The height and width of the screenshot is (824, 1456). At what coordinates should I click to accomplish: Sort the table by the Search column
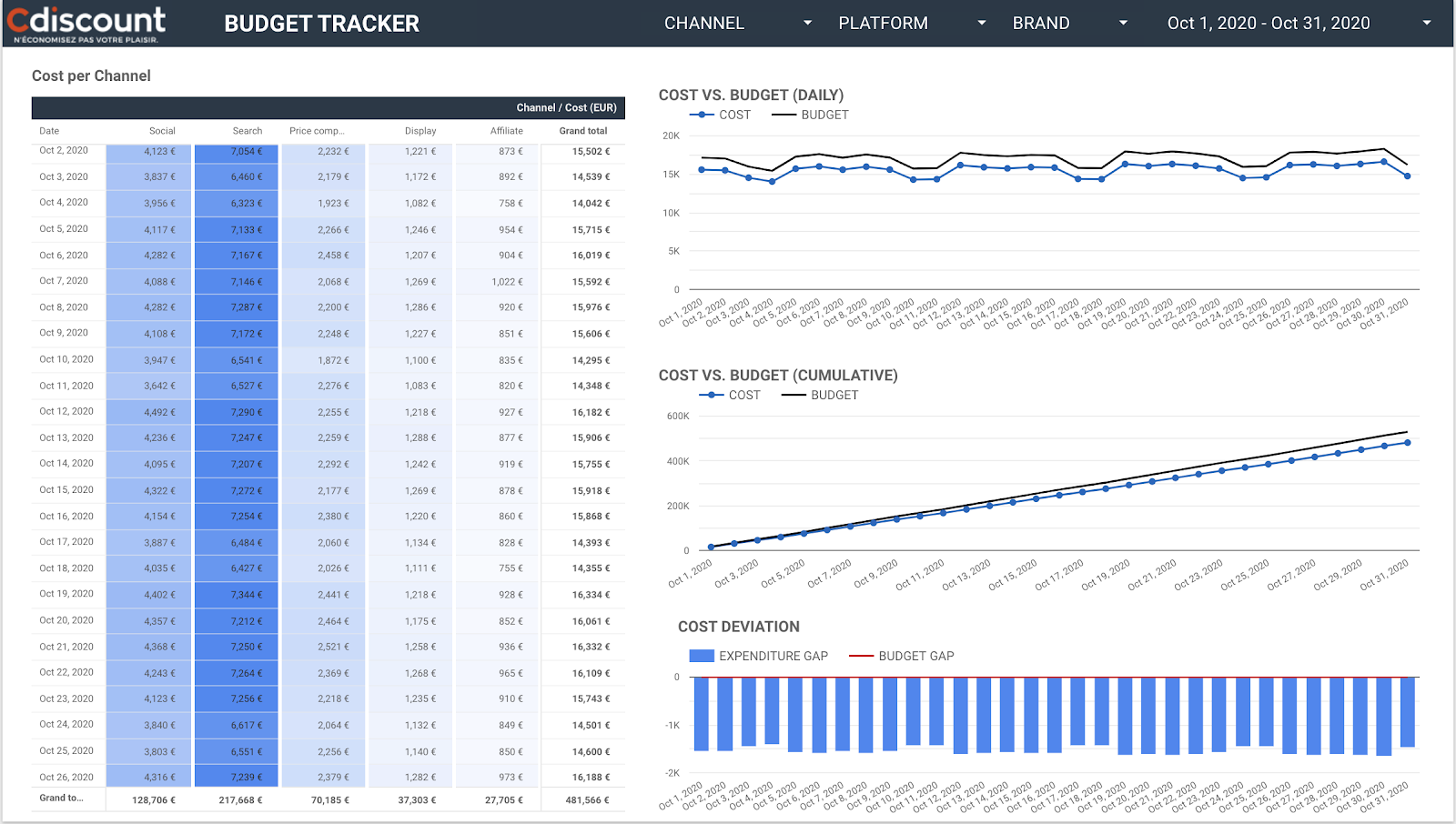[x=247, y=130]
